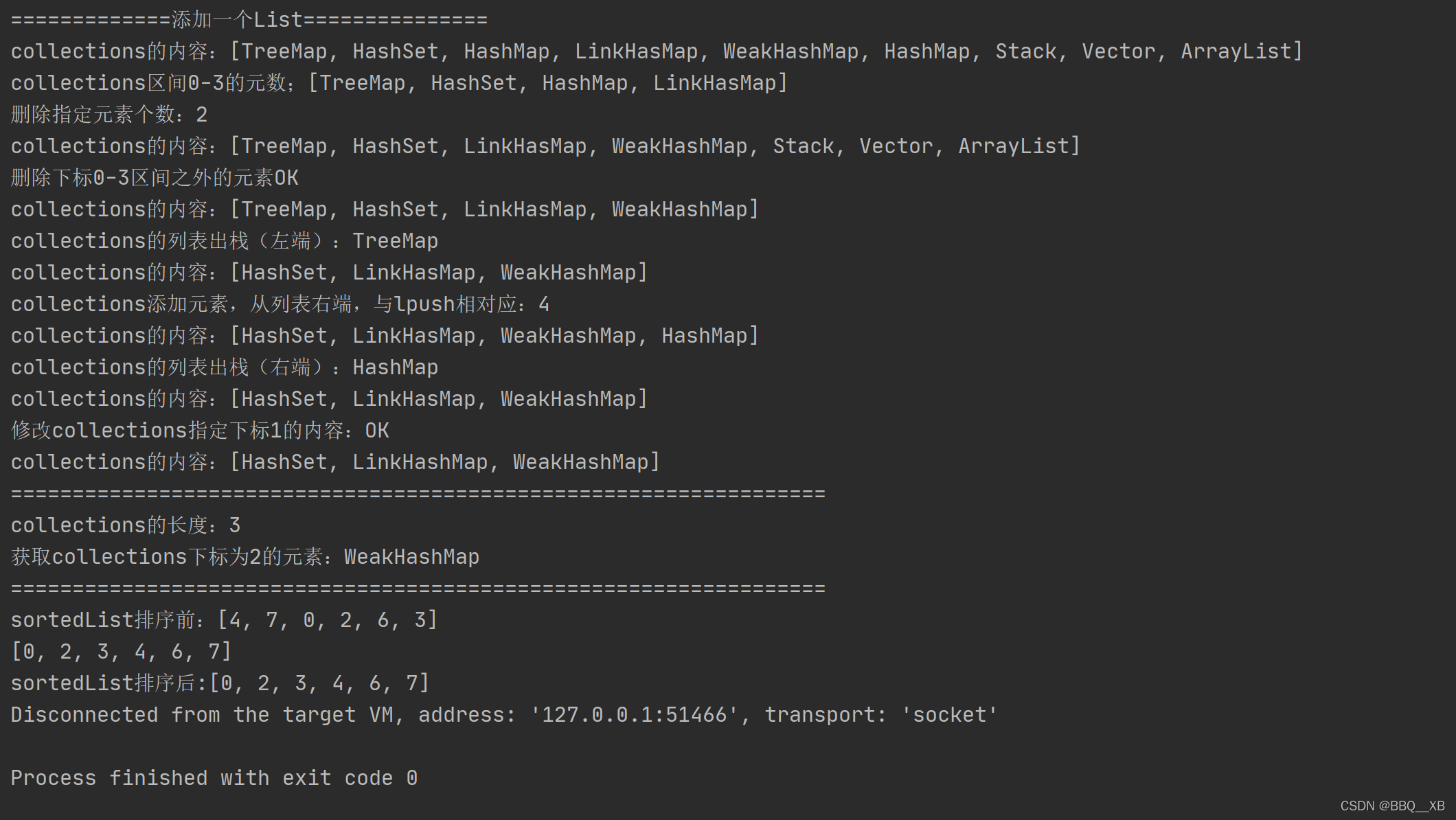Click the '修改collections指定下标1的内容: OK' line
The height and width of the screenshot is (820, 1456).
tap(200, 431)
